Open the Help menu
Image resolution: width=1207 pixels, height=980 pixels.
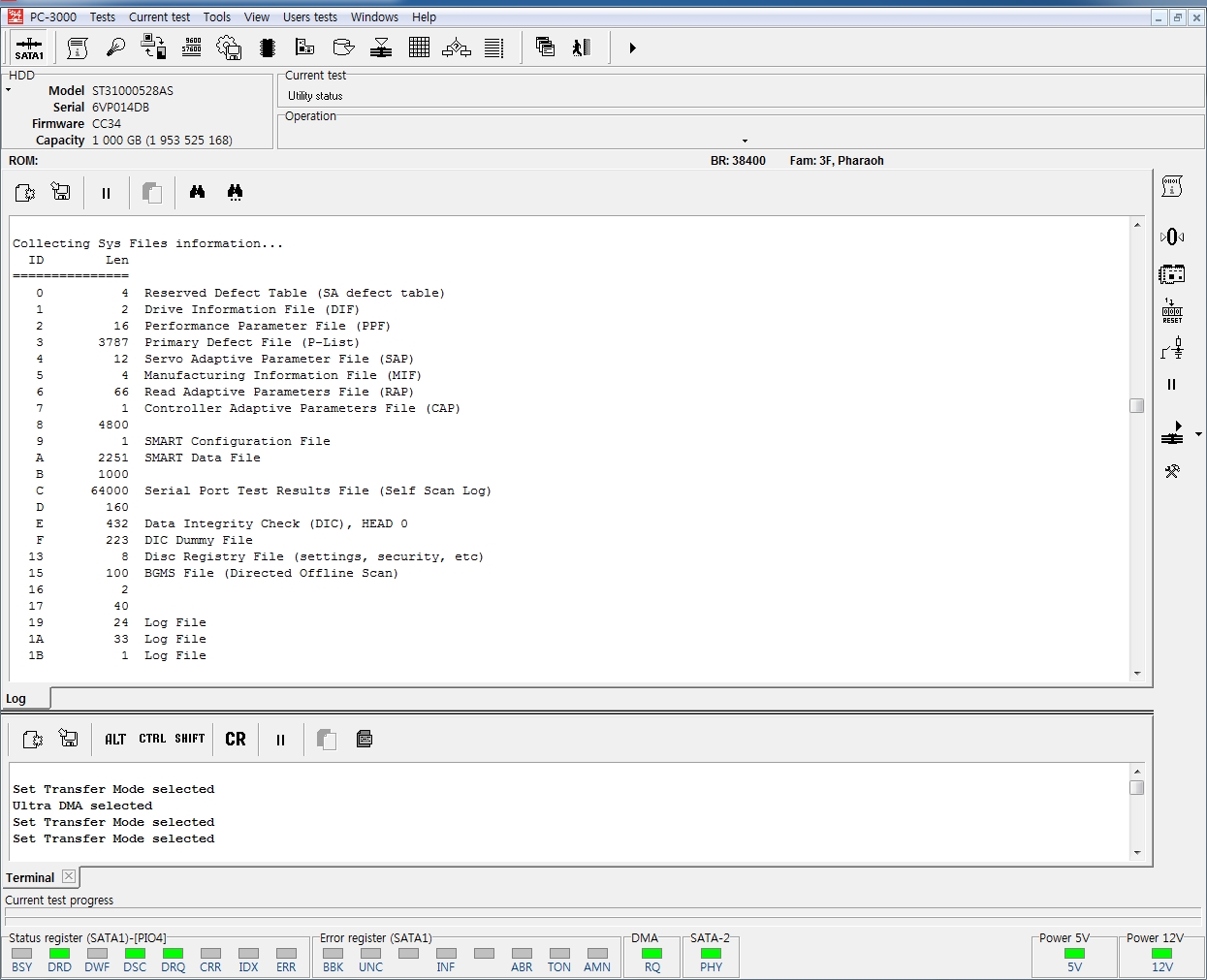pyautogui.click(x=424, y=16)
